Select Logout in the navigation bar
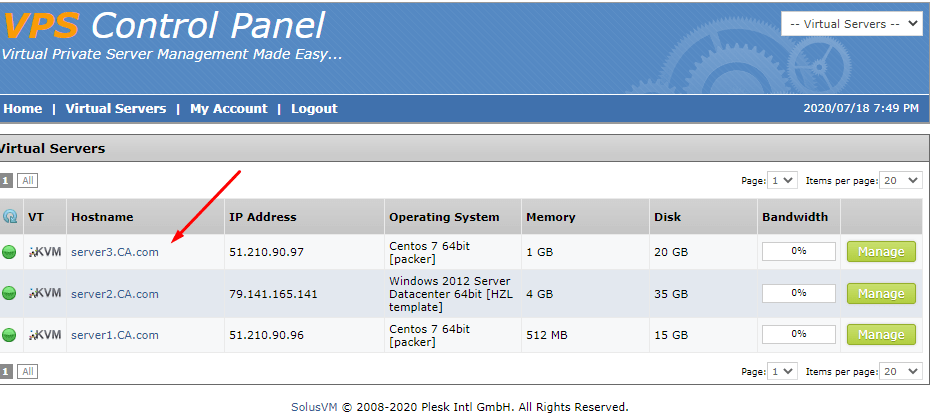This screenshot has height=419, width=930. (x=314, y=109)
